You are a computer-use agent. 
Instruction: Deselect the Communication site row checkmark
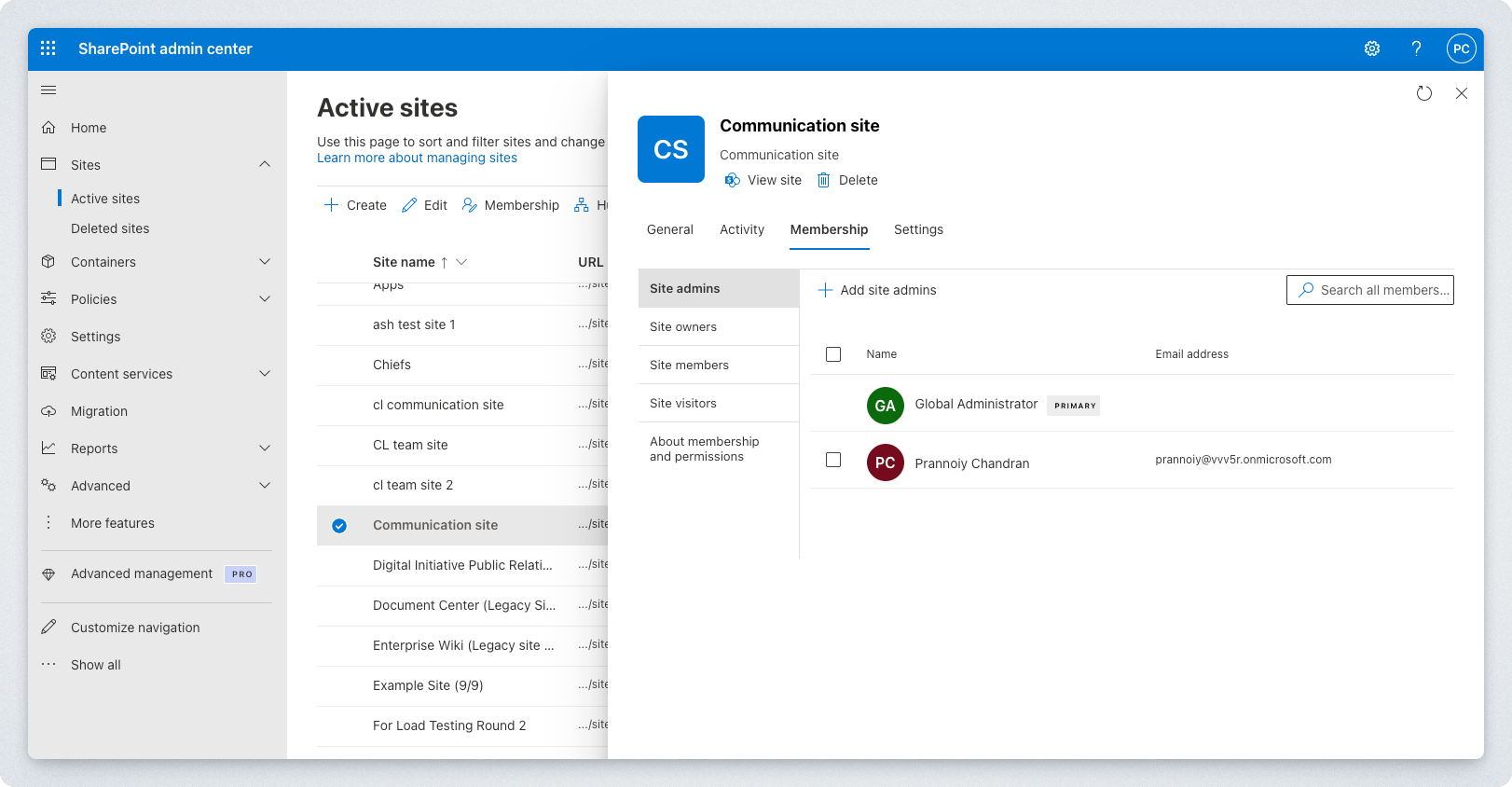(x=339, y=526)
